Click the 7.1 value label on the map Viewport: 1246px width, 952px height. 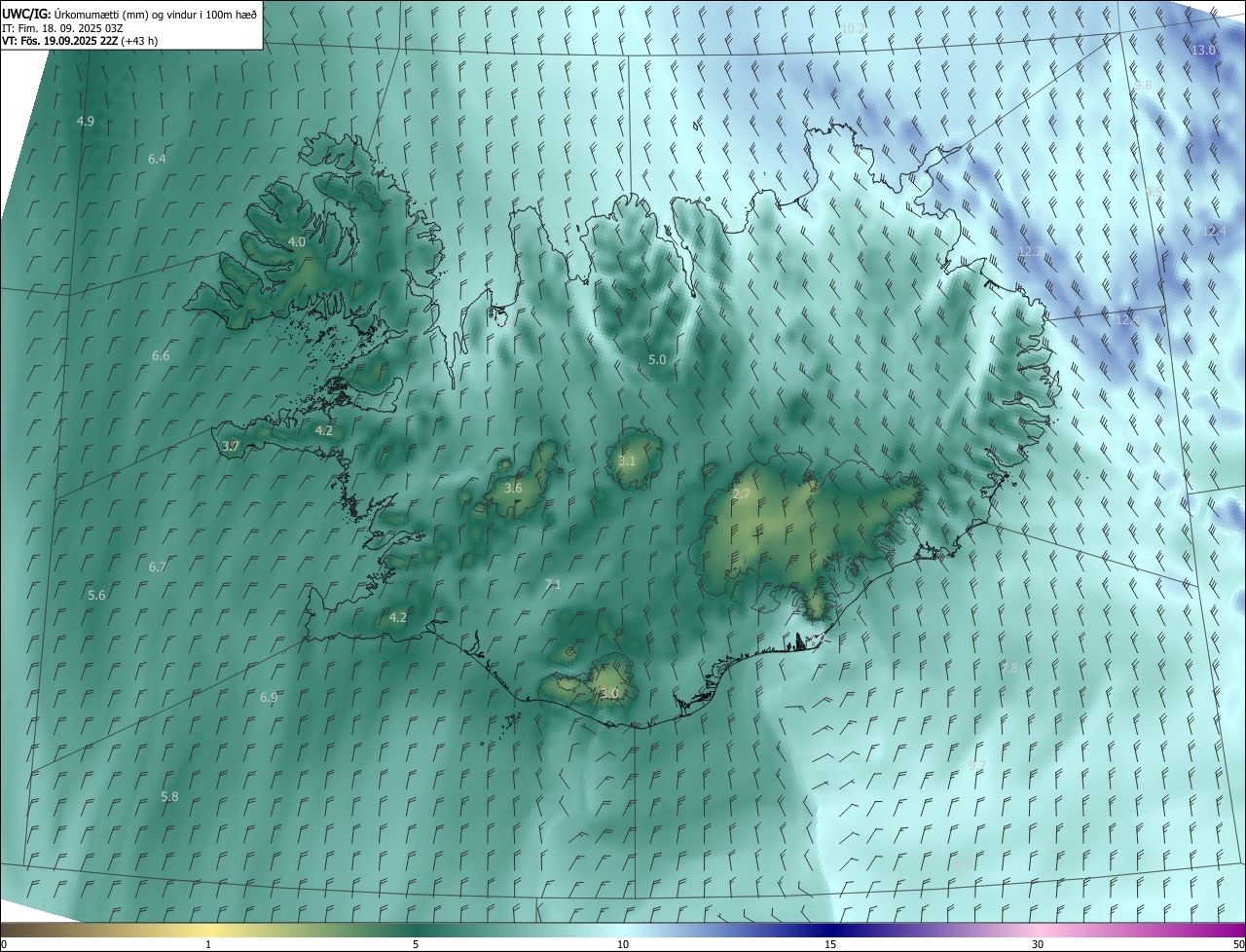[x=553, y=584]
